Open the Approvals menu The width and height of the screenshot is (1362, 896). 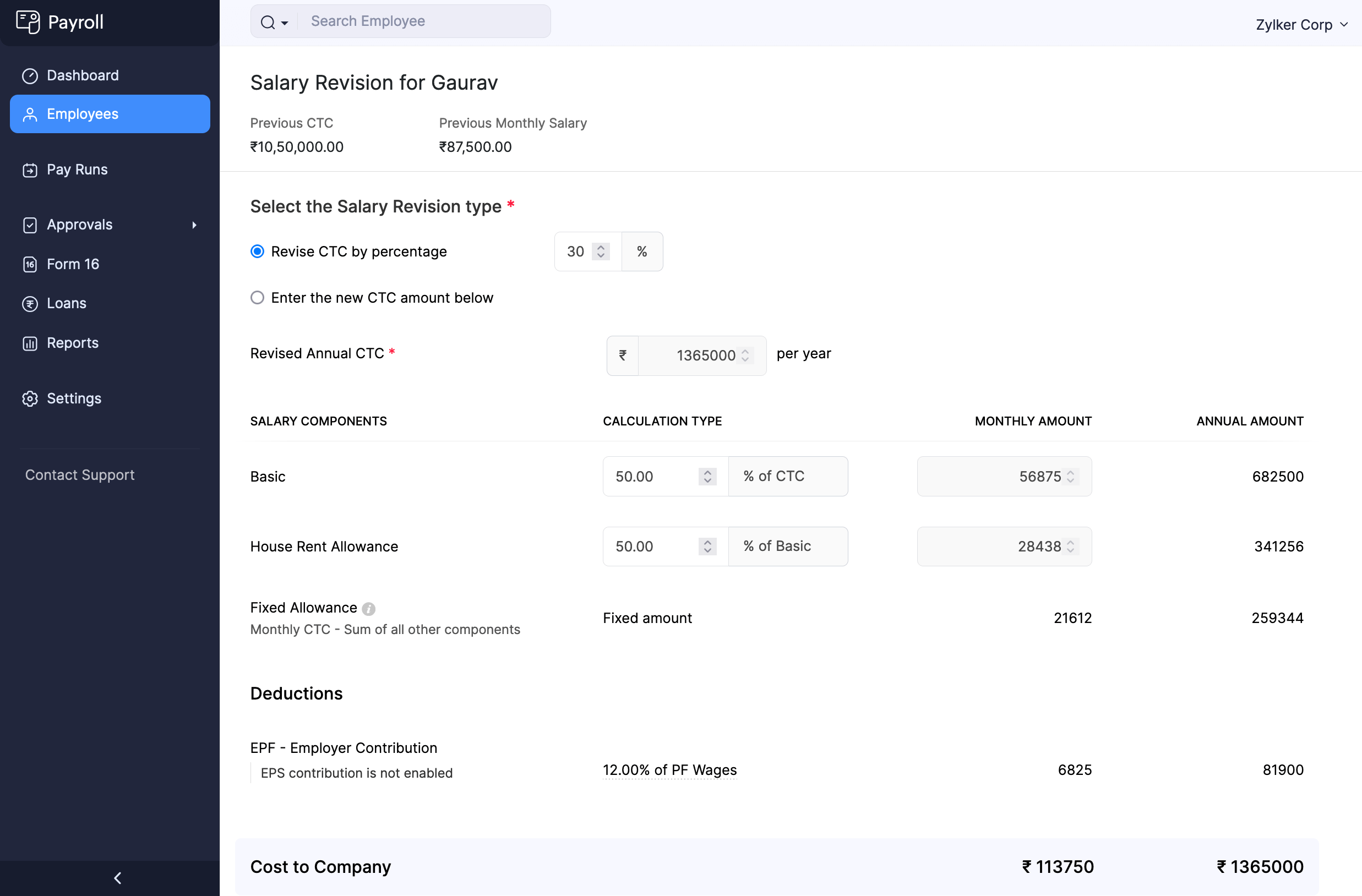(x=110, y=224)
